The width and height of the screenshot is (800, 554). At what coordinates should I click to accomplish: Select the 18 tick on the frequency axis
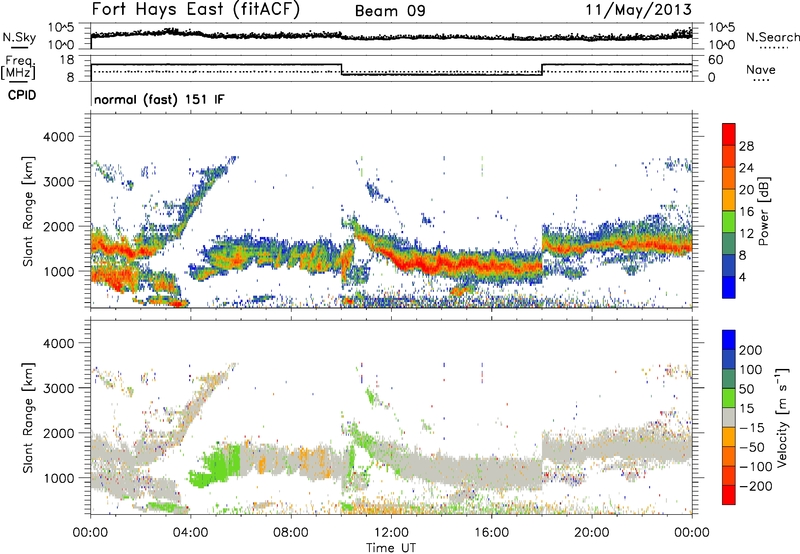66,60
